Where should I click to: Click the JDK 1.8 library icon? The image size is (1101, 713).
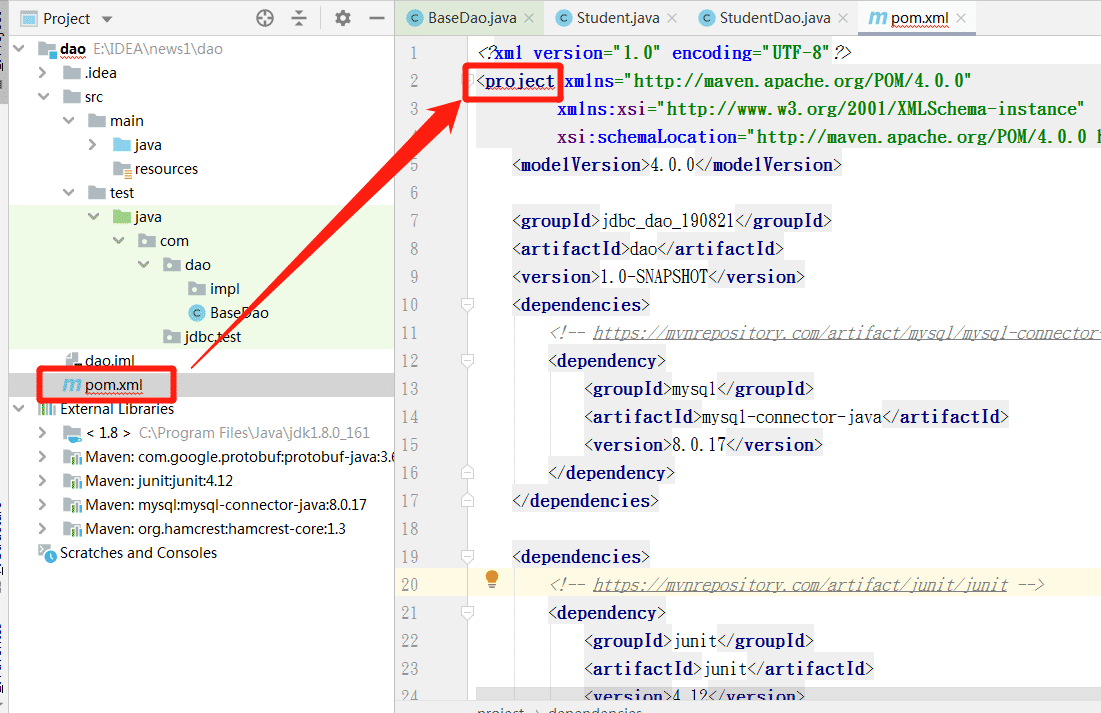pyautogui.click(x=72, y=433)
